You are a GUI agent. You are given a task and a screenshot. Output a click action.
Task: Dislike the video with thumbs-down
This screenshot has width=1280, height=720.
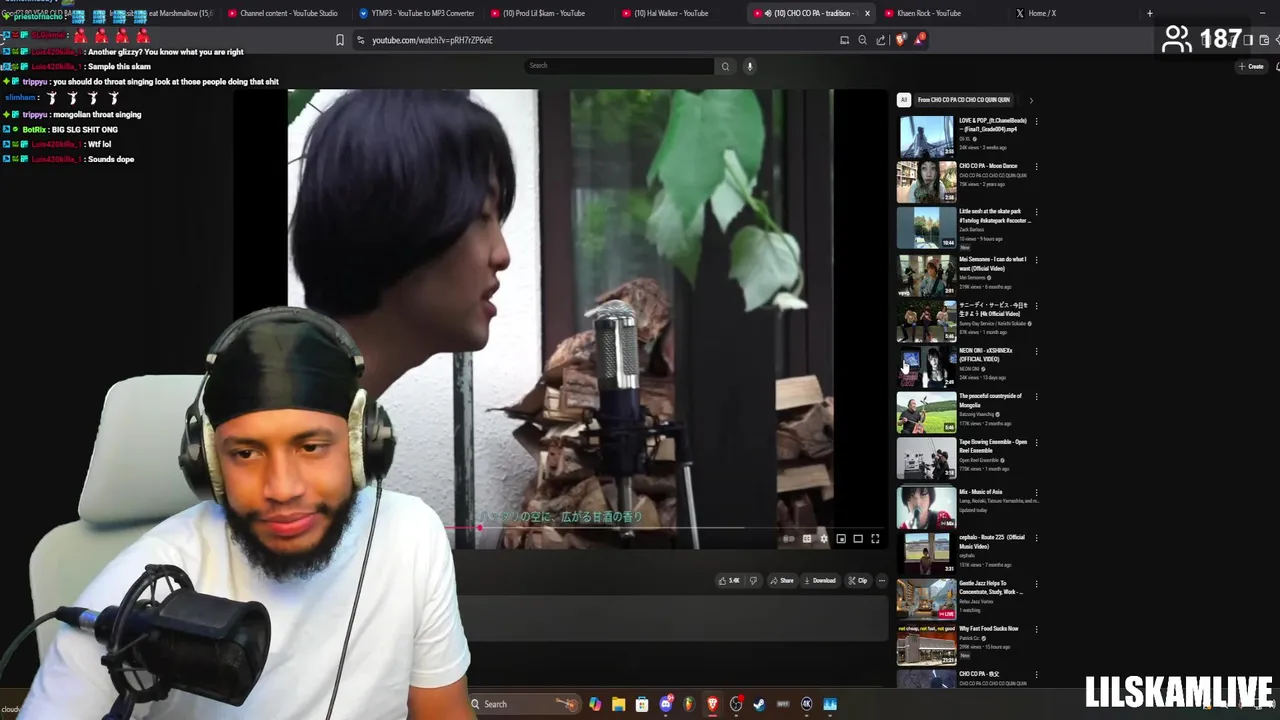click(x=753, y=581)
